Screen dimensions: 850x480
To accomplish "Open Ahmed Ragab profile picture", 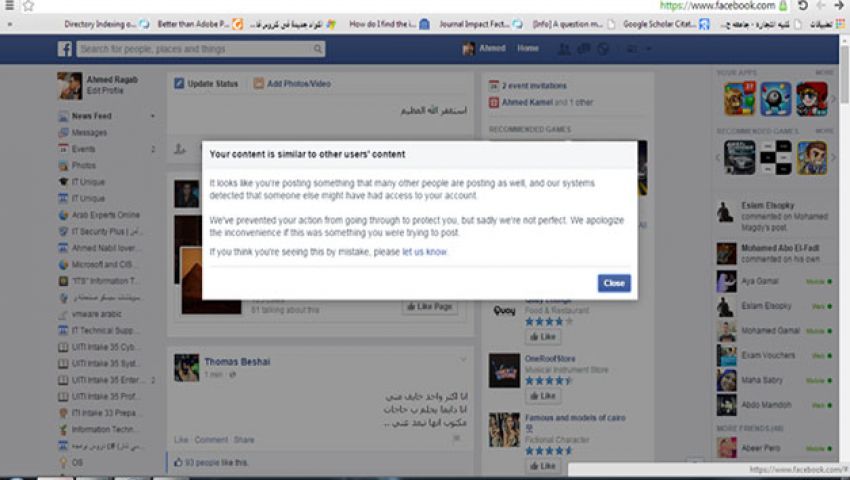I will [x=70, y=86].
